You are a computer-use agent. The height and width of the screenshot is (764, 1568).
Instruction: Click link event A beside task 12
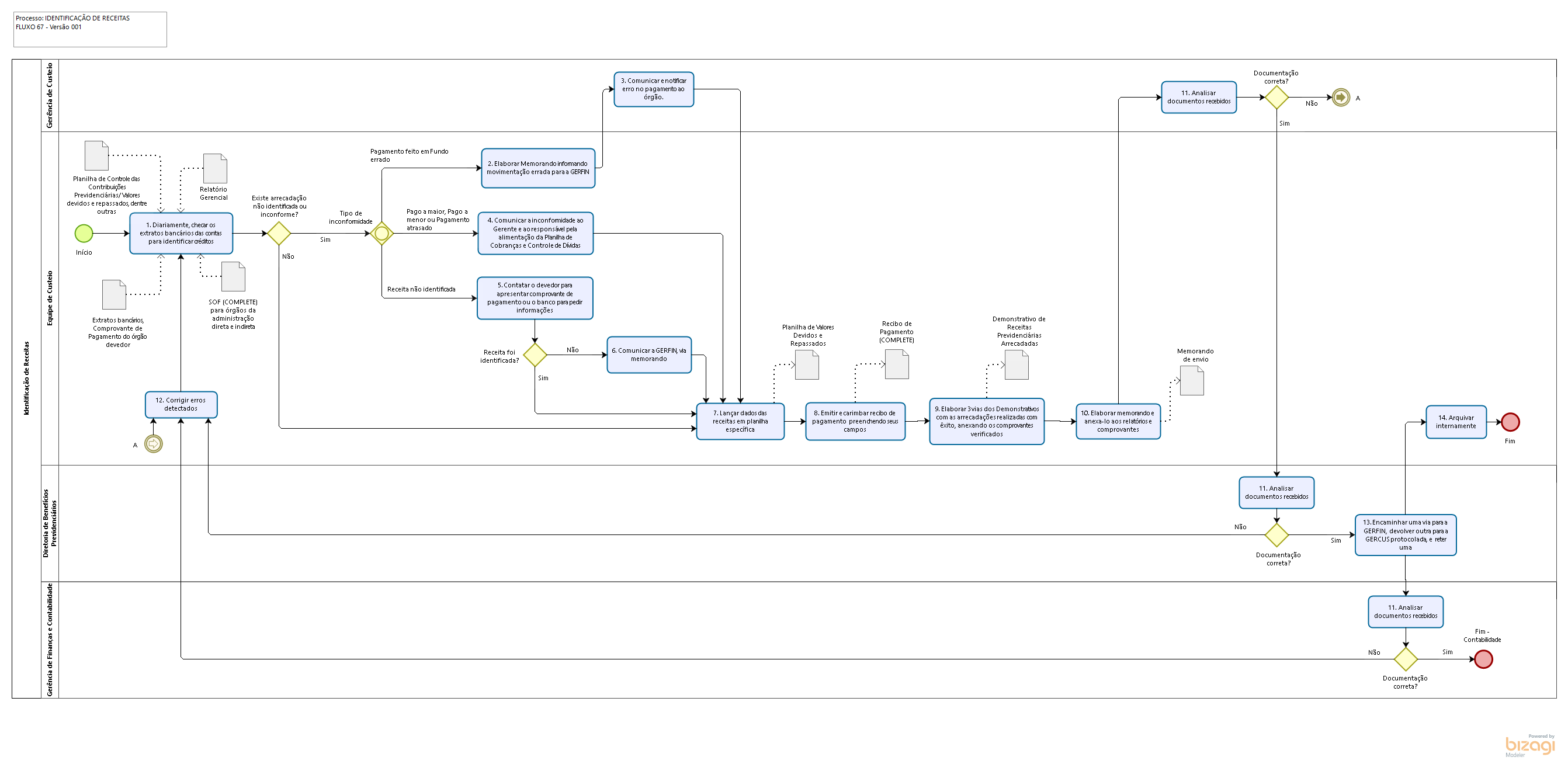click(154, 444)
